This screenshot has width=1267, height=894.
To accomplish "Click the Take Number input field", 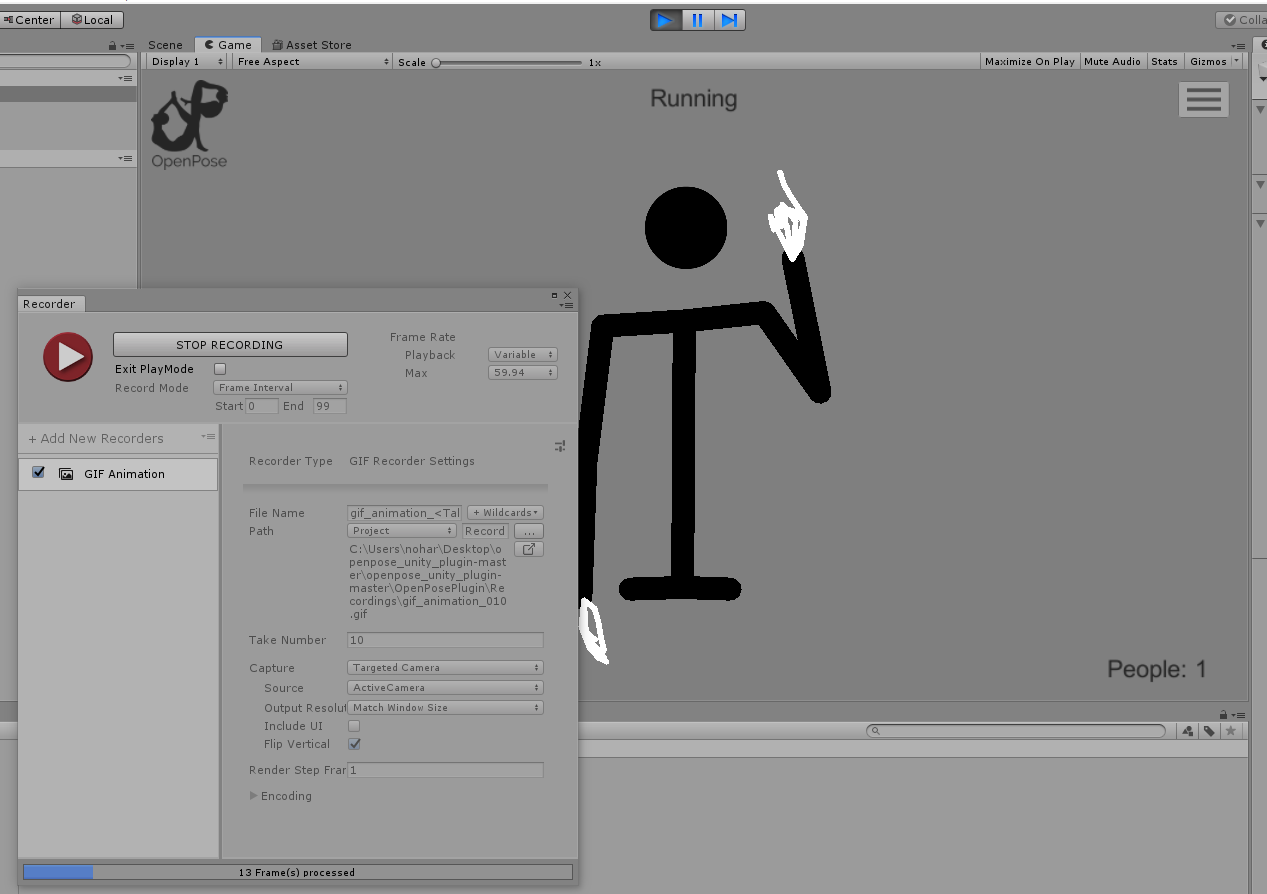I will [x=444, y=640].
